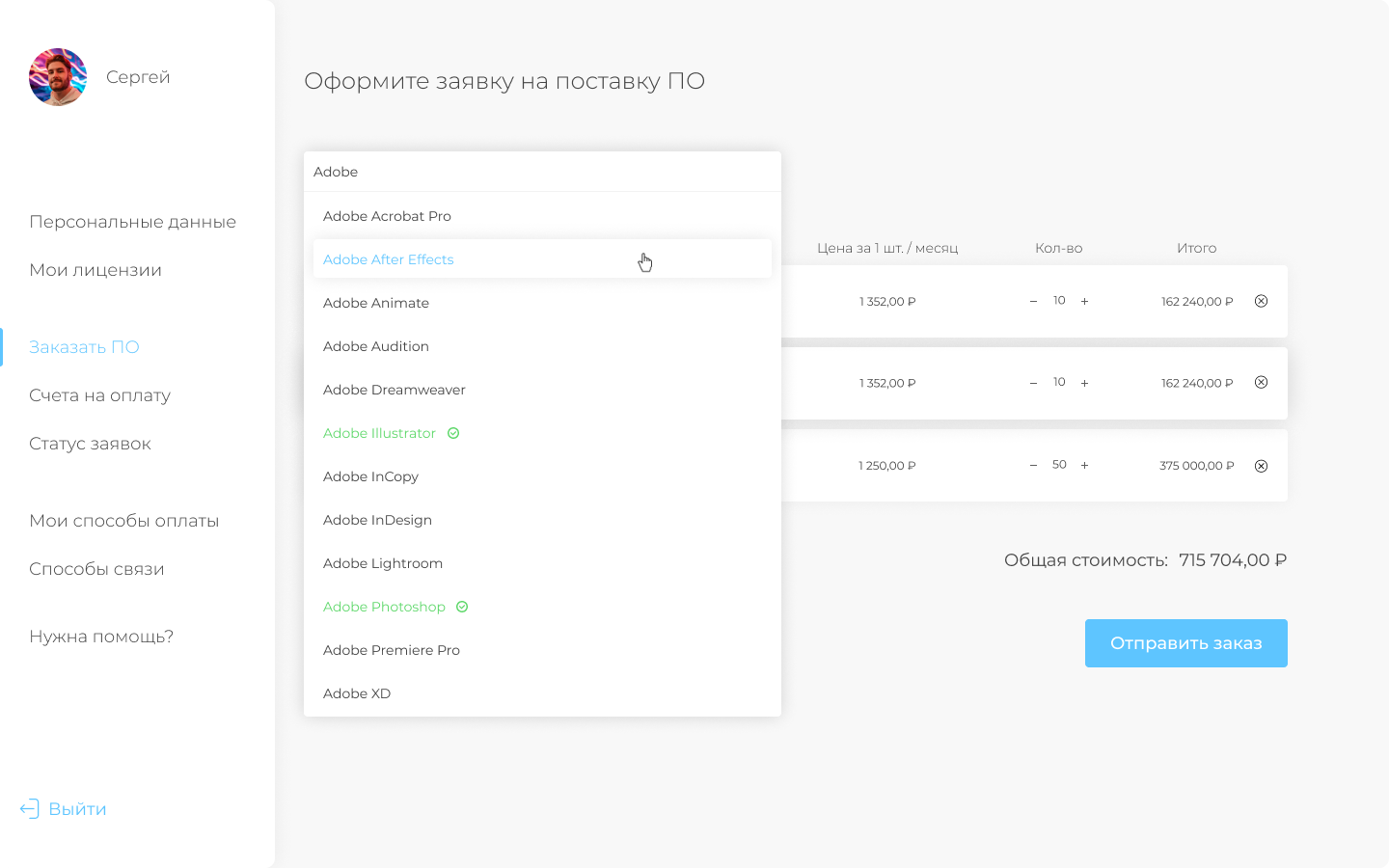1389x868 pixels.
Task: Select Заказать ПО menu item
Action: point(84,347)
